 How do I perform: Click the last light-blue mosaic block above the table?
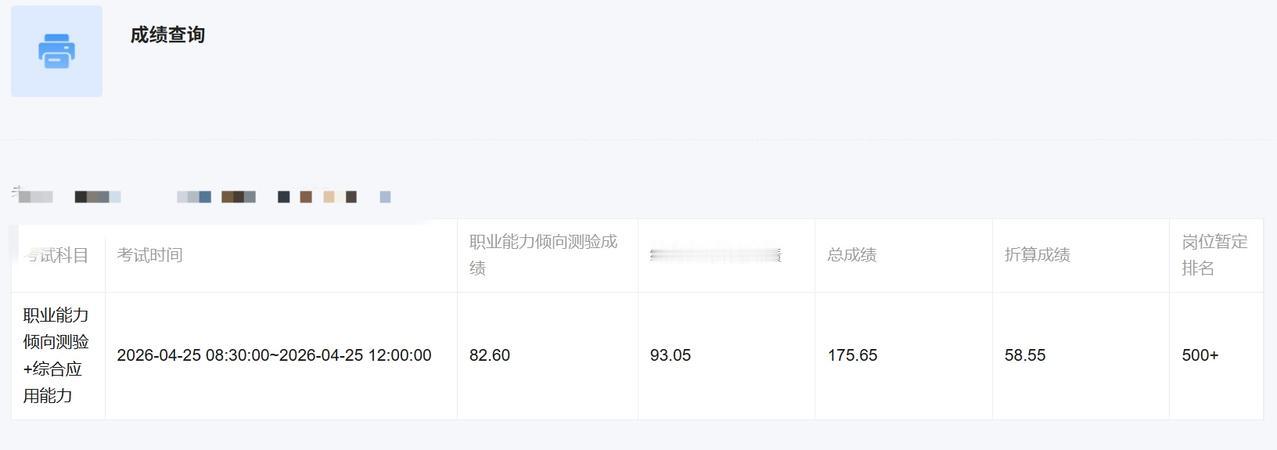coord(385,197)
